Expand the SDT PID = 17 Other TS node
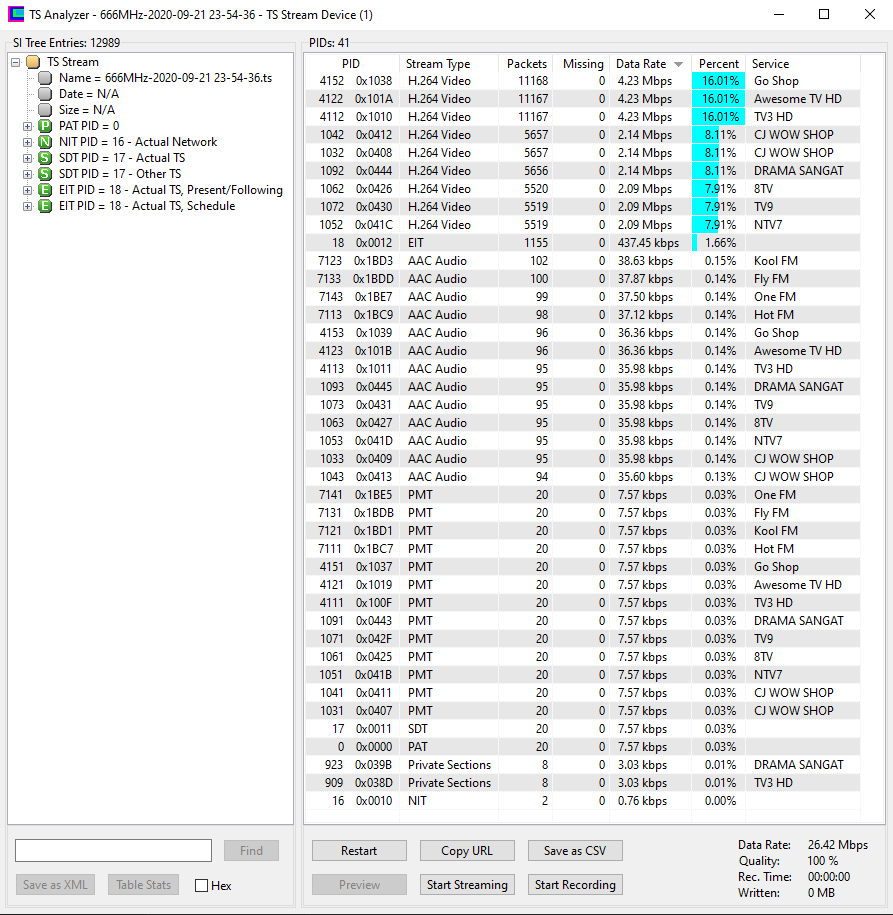This screenshot has height=915, width=893. pyautogui.click(x=28, y=174)
